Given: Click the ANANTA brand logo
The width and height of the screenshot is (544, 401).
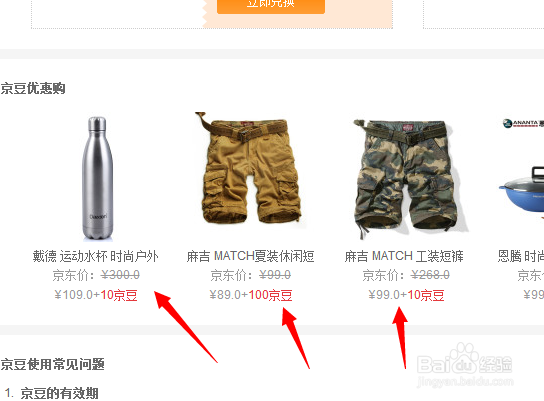Looking at the screenshot, I should [523, 123].
